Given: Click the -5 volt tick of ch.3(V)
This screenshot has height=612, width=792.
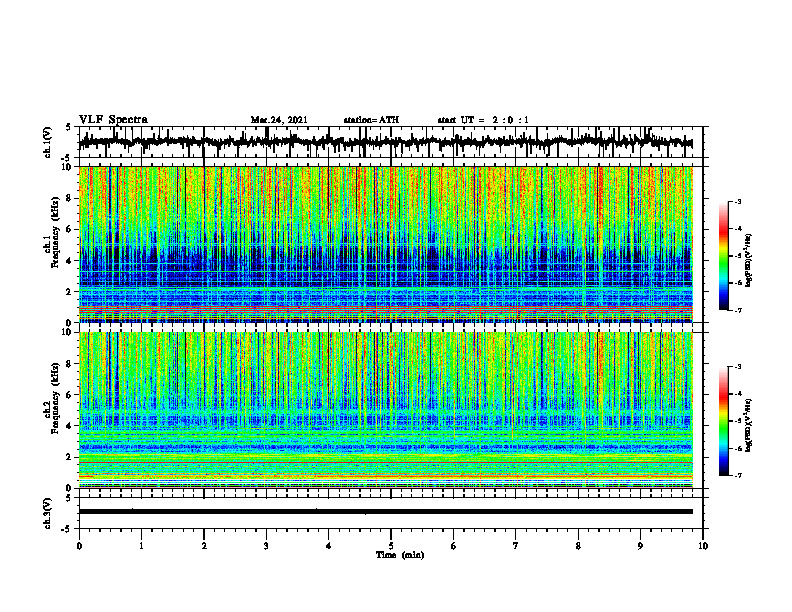Looking at the screenshot, I should pos(67,529).
